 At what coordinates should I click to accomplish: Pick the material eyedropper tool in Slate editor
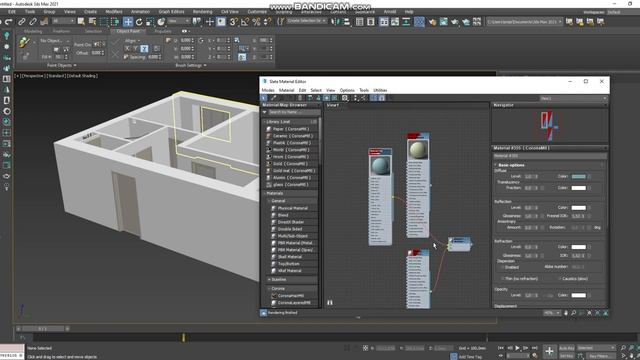(x=273, y=98)
